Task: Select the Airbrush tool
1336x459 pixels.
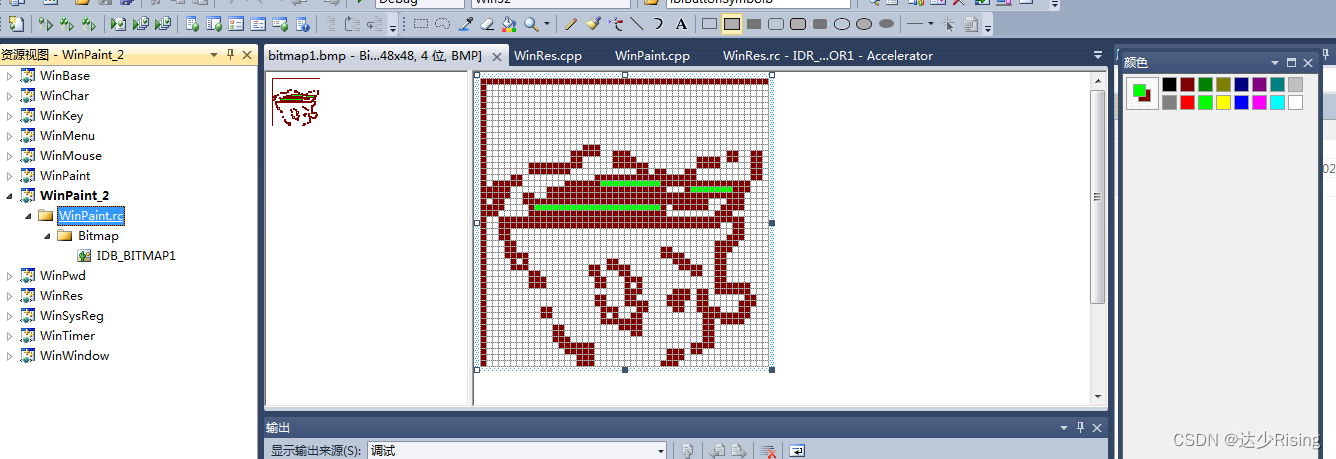Action: (616, 23)
